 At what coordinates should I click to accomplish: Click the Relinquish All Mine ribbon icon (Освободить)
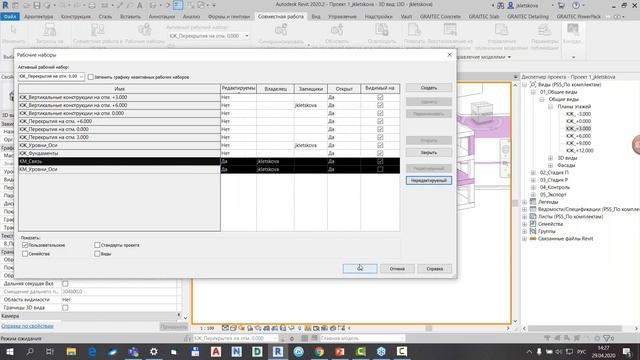[x=382, y=30]
